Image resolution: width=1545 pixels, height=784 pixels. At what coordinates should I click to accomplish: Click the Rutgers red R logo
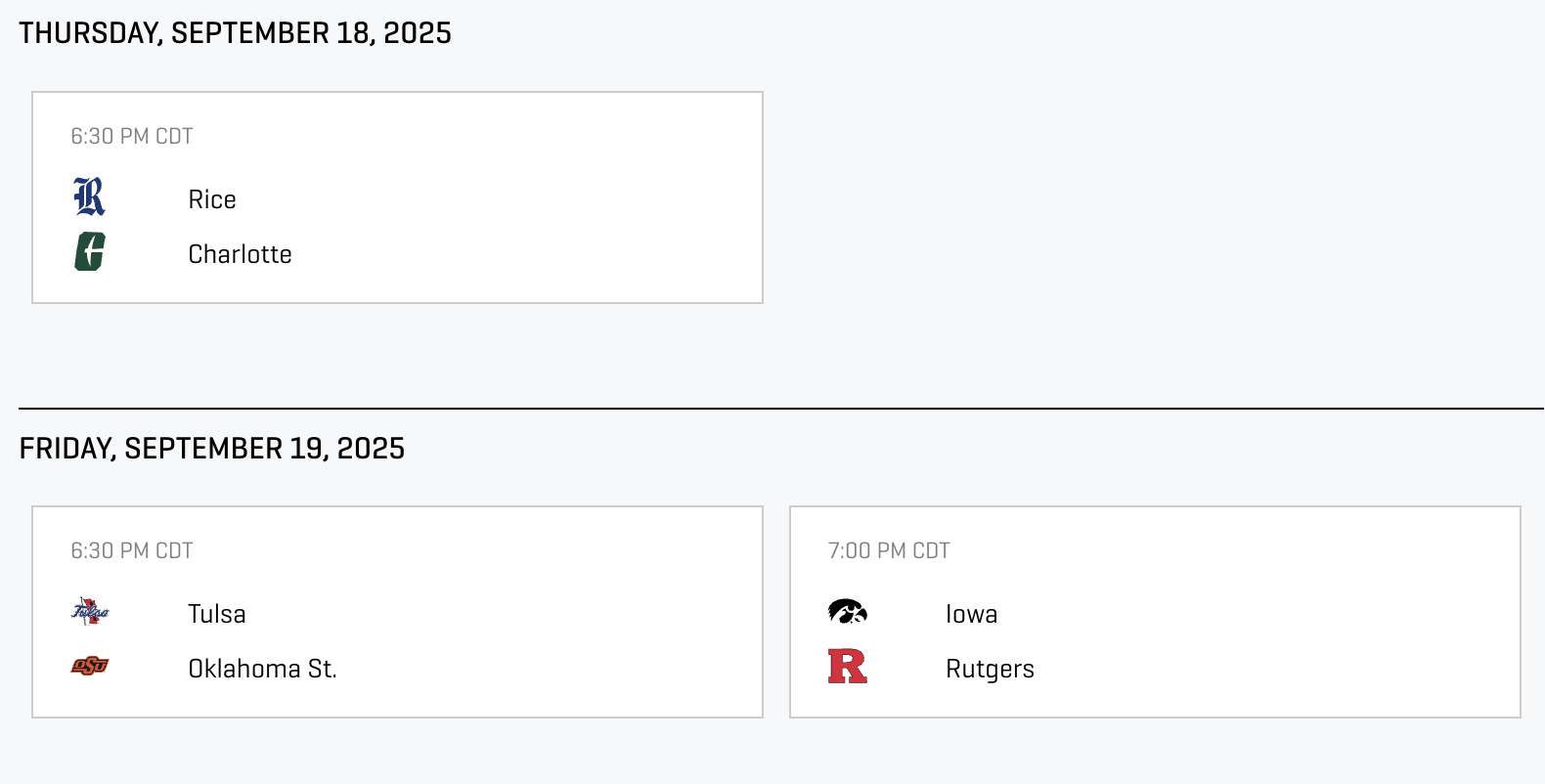point(848,667)
